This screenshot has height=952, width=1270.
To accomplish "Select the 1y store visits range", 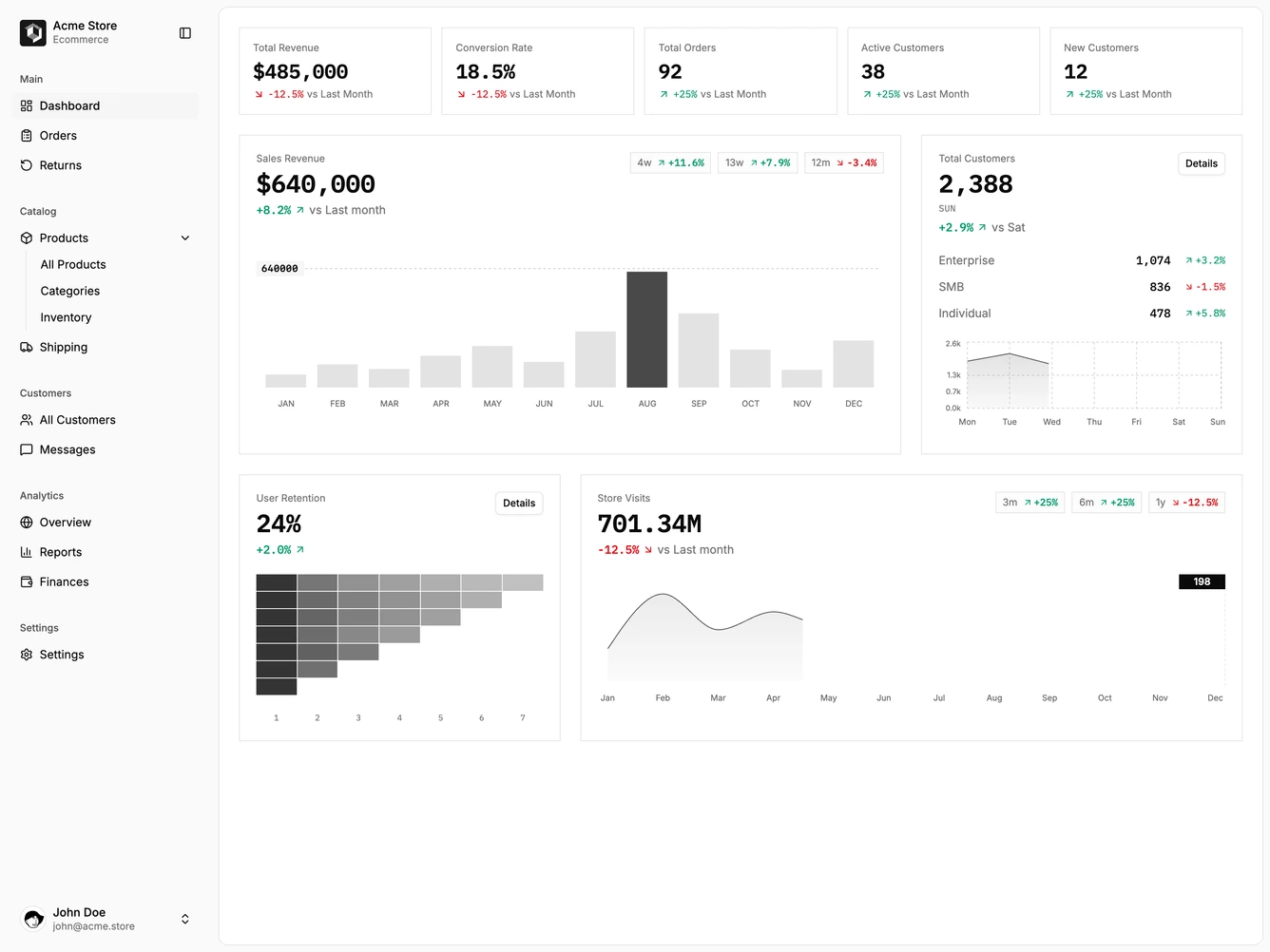I will 1186,503.
